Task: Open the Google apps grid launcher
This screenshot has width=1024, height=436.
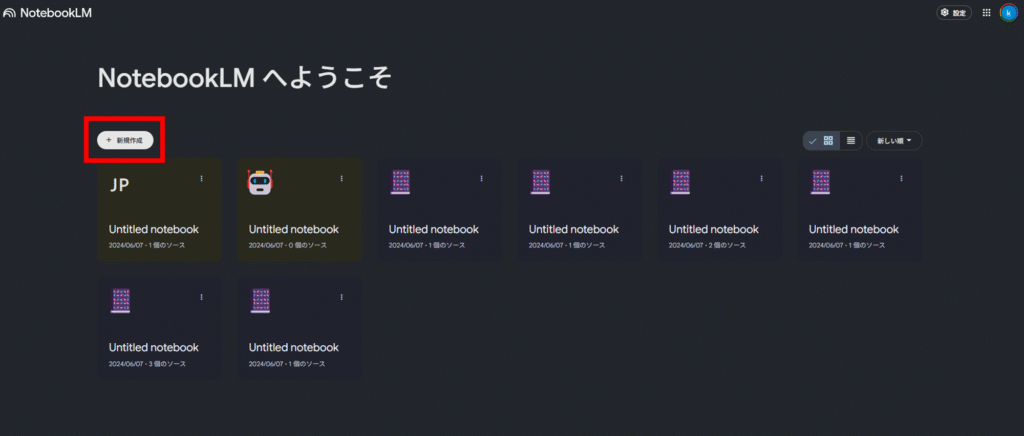Action: 987,12
